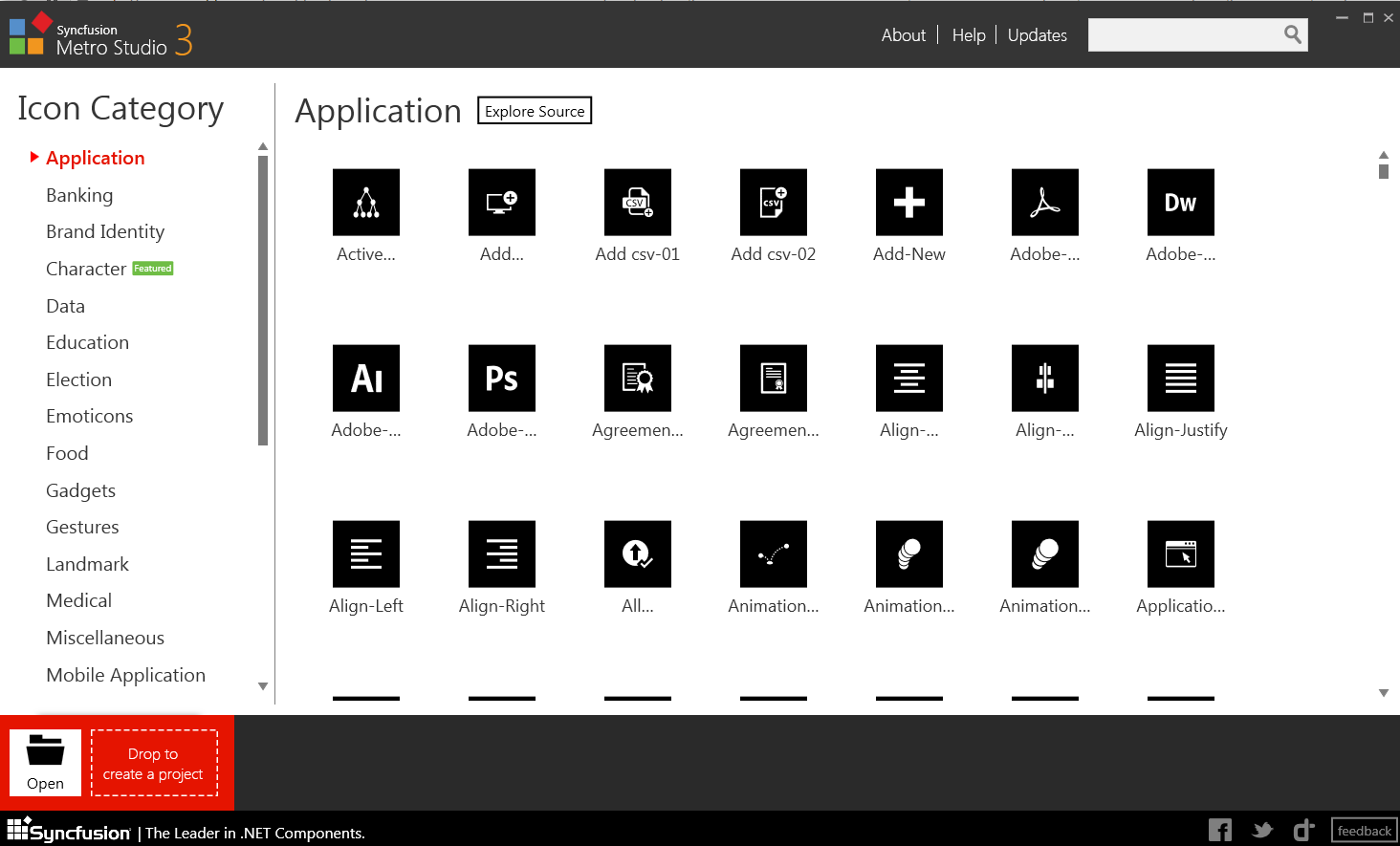Pick the Adobe Photoshop Ps icon

(502, 379)
